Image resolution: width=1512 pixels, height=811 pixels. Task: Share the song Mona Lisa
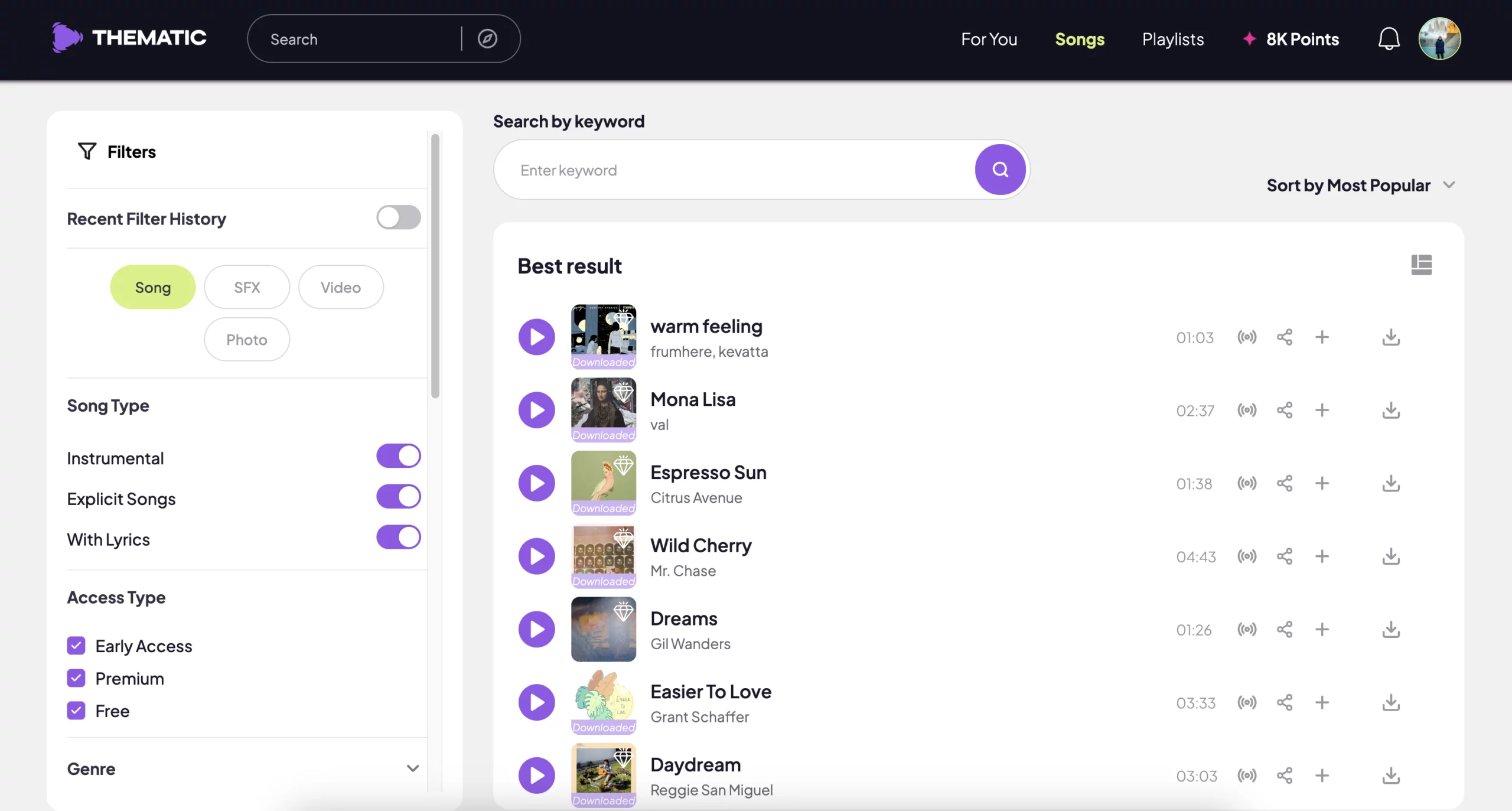[1285, 410]
